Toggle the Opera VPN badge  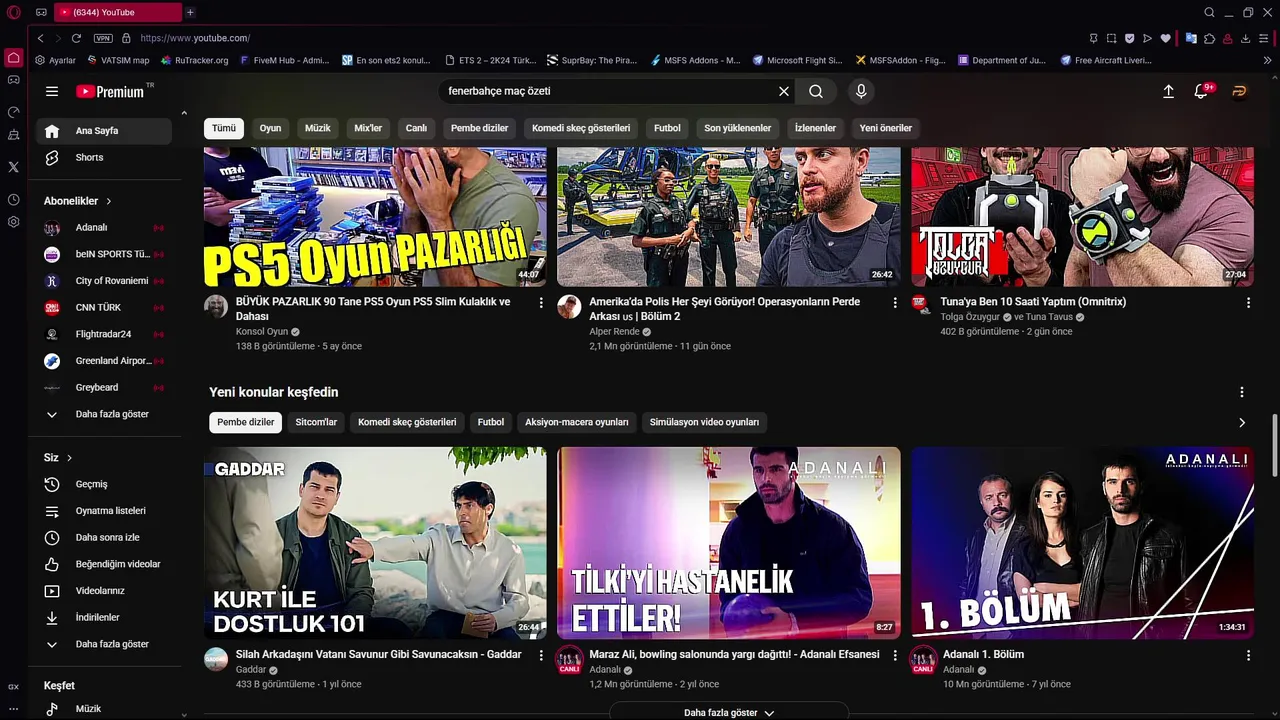pos(103,38)
